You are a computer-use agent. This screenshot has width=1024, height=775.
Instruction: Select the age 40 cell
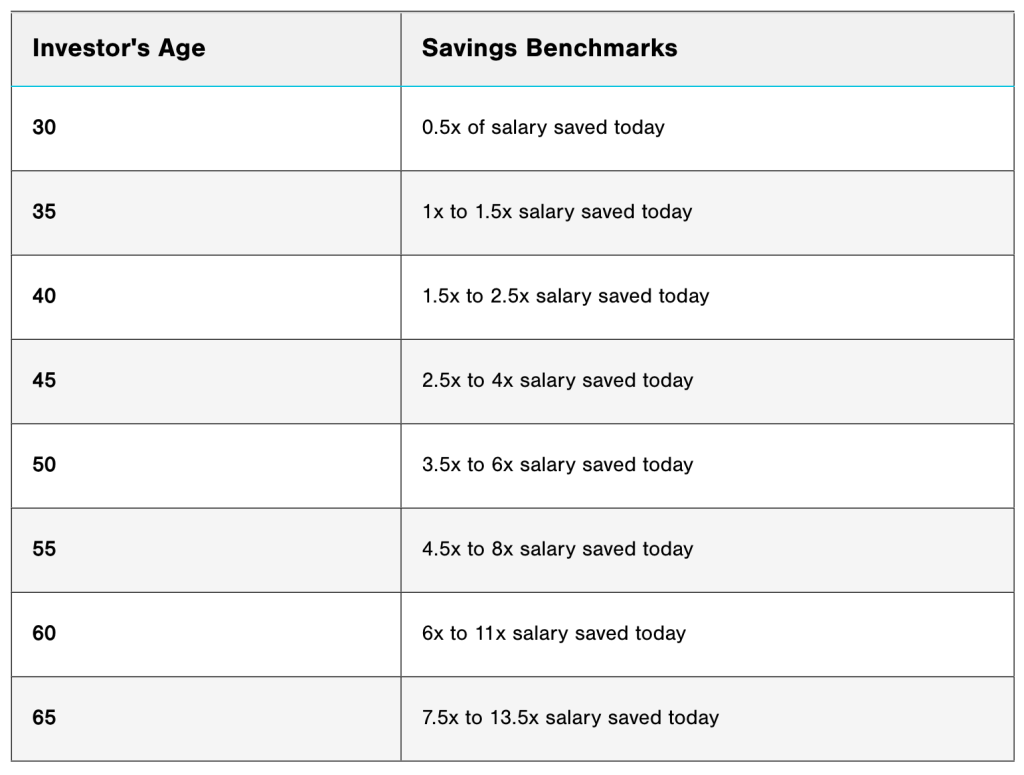click(44, 296)
